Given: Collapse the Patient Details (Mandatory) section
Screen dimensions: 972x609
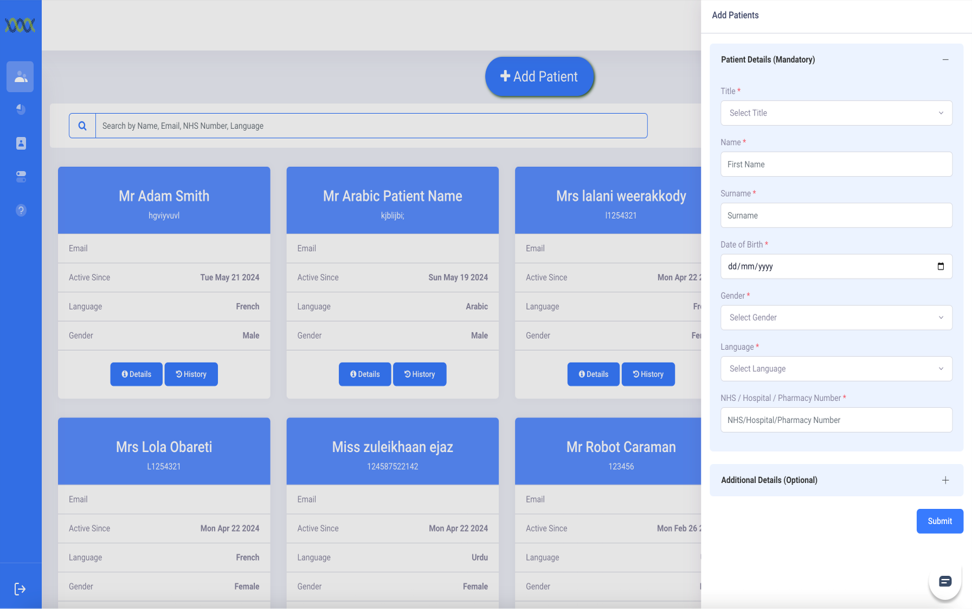Looking at the screenshot, I should tap(944, 60).
